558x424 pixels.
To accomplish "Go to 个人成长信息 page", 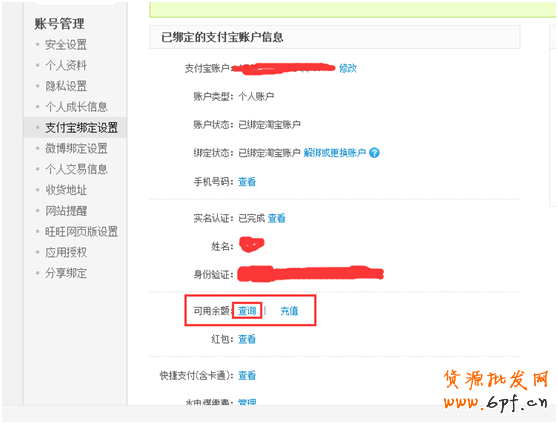I will 76,107.
